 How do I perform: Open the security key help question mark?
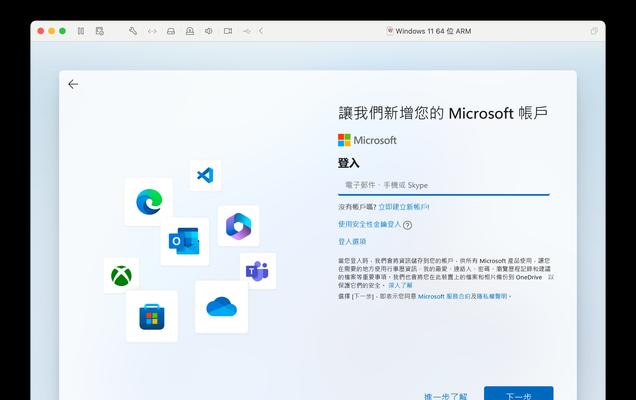tap(408, 225)
